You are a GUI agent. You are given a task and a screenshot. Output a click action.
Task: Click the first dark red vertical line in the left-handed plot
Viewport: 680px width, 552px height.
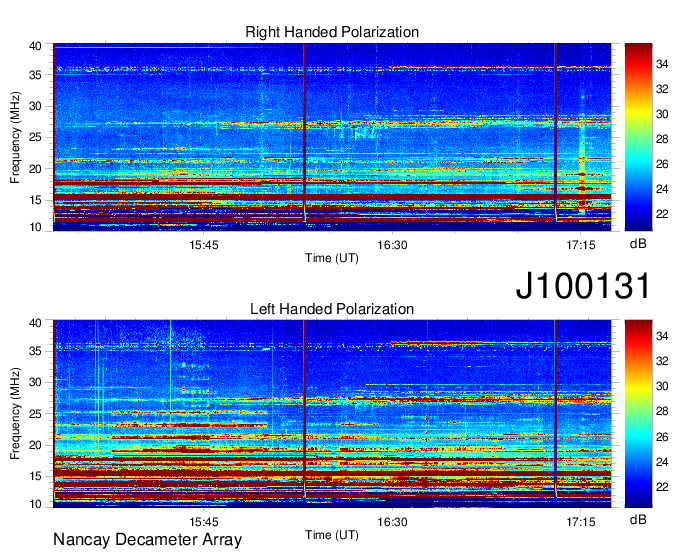pos(305,409)
